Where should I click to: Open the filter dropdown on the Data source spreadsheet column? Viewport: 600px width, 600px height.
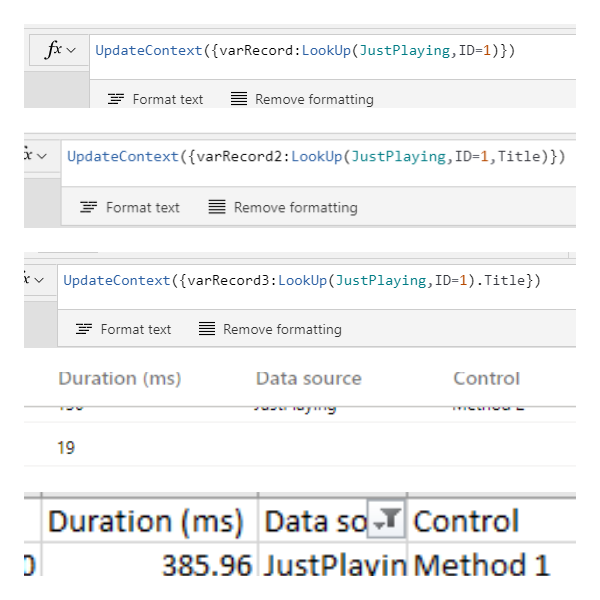coord(386,519)
